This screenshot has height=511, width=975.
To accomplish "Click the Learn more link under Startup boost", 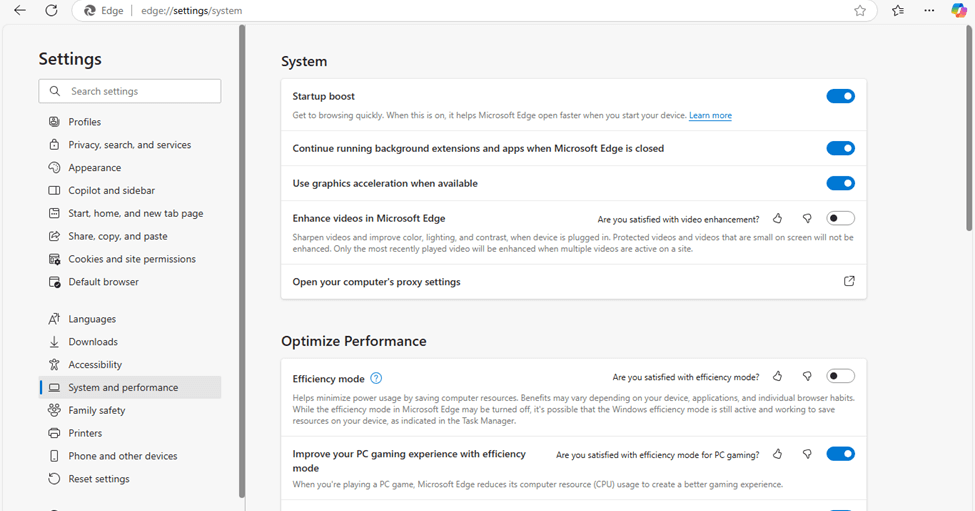I will (710, 116).
